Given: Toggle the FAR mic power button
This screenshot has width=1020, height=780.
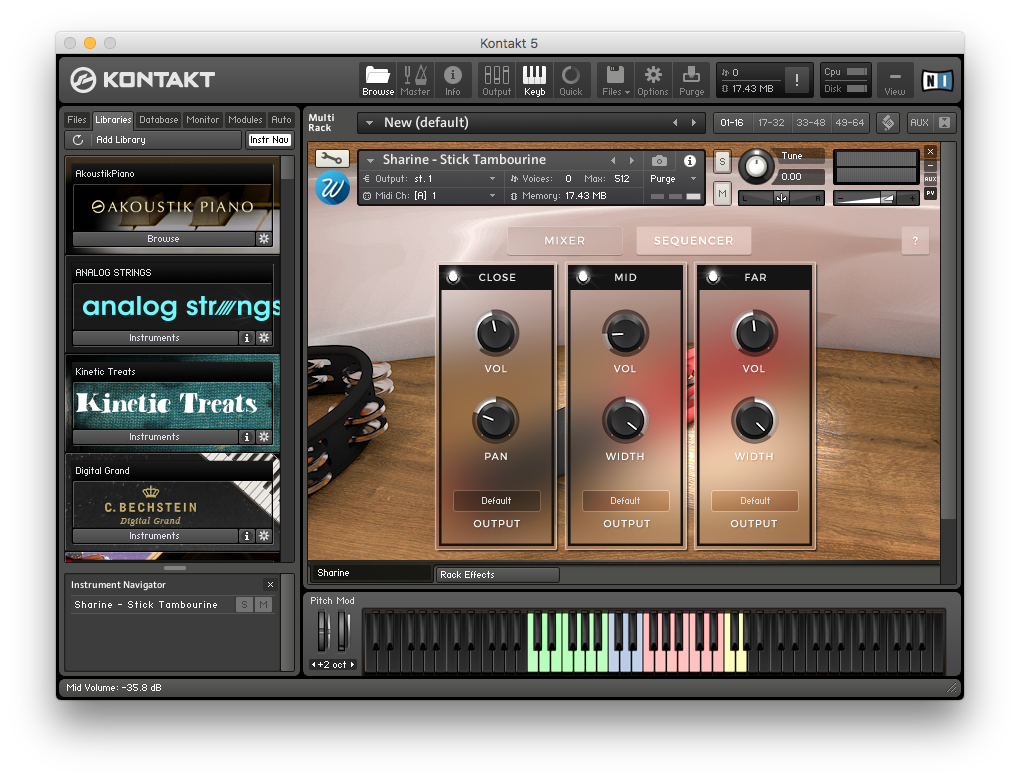Looking at the screenshot, I should point(713,276).
